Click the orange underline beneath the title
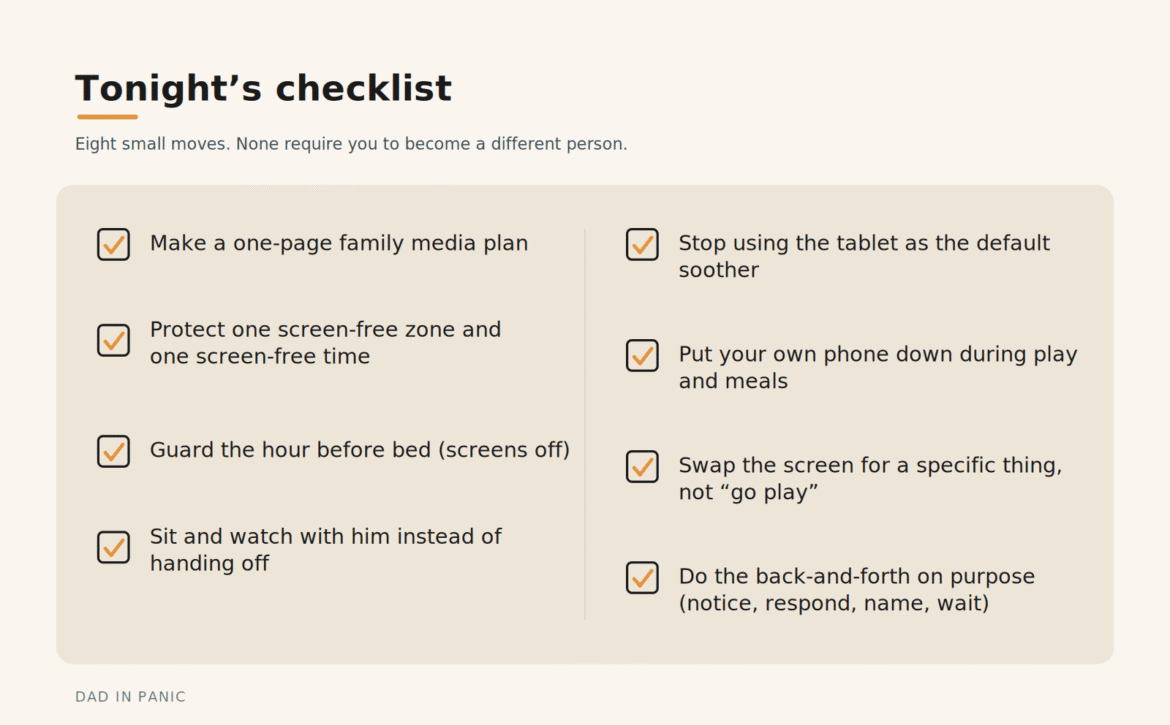Viewport: 1170px width, 725px height. coord(107,117)
